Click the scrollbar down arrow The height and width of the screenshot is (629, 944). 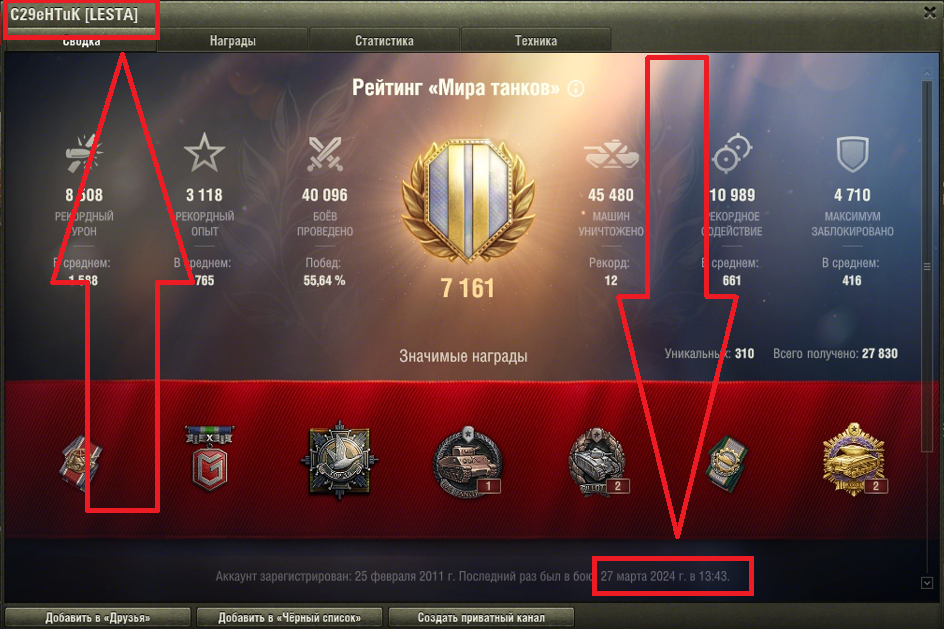(x=927, y=583)
